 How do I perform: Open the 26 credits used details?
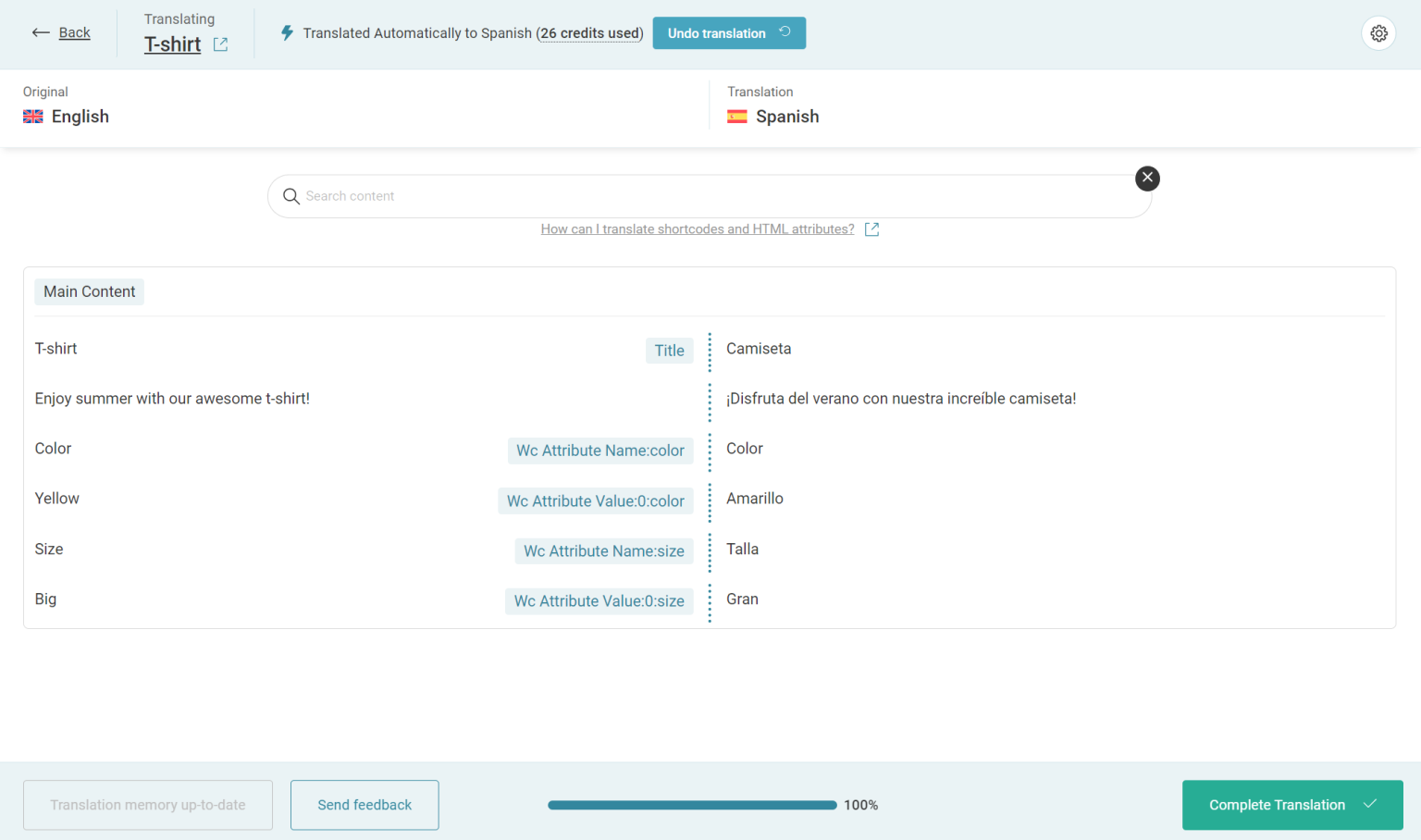(589, 33)
